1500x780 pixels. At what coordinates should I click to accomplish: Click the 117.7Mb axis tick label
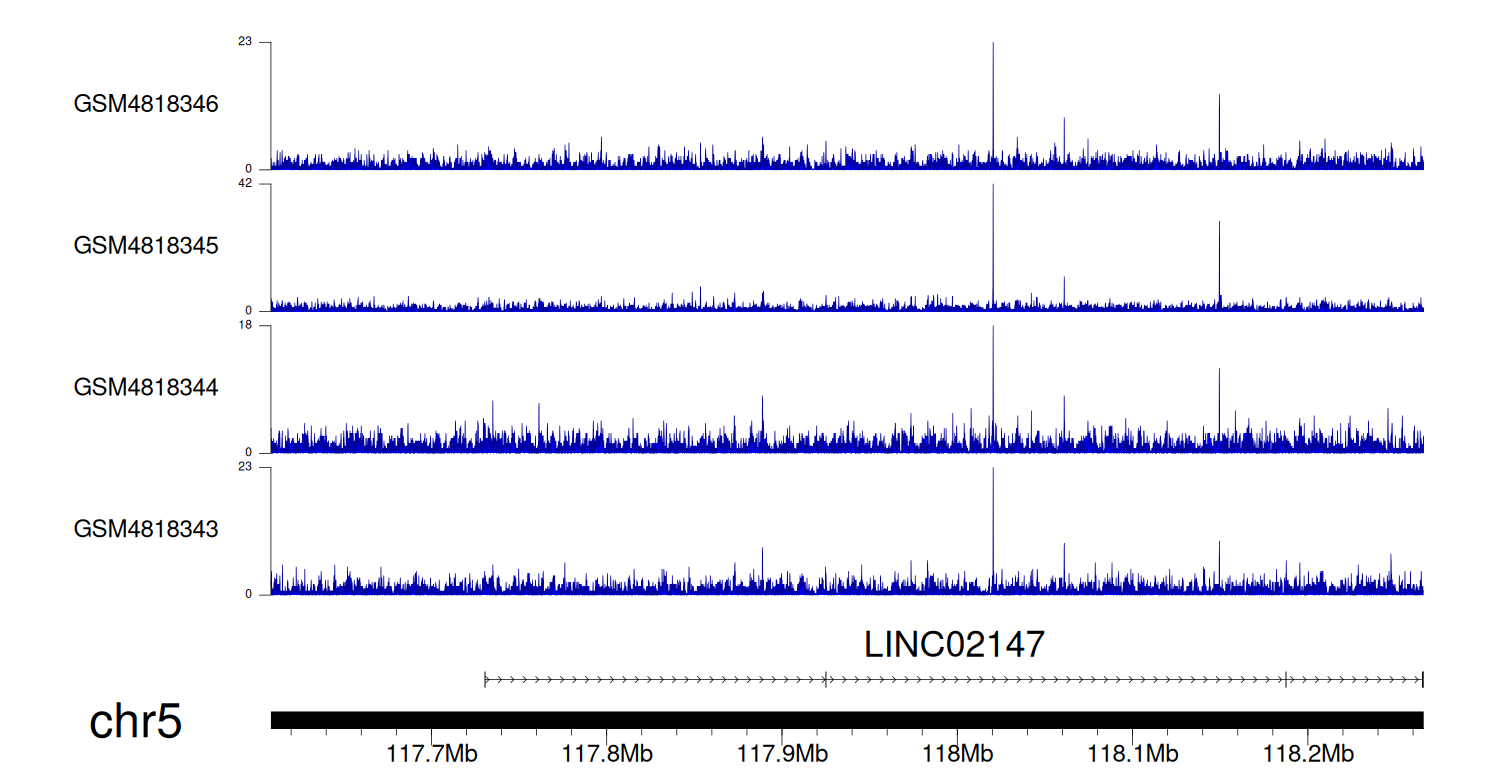432,753
